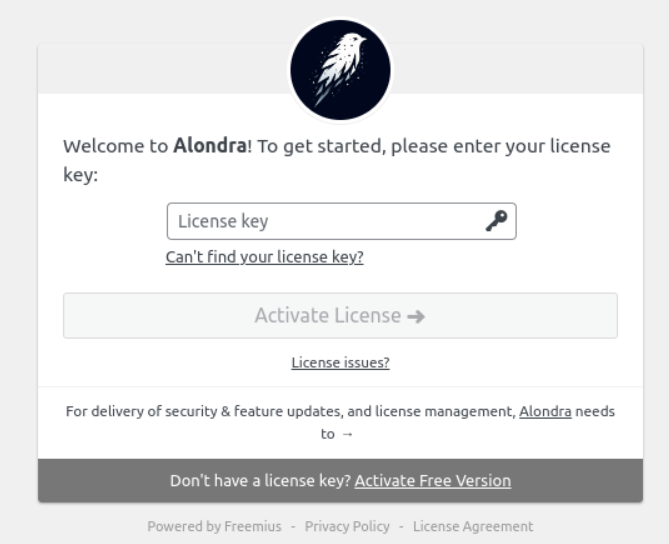The height and width of the screenshot is (544, 669).
Task: Open the 'License issues?' link
Action: [340, 363]
